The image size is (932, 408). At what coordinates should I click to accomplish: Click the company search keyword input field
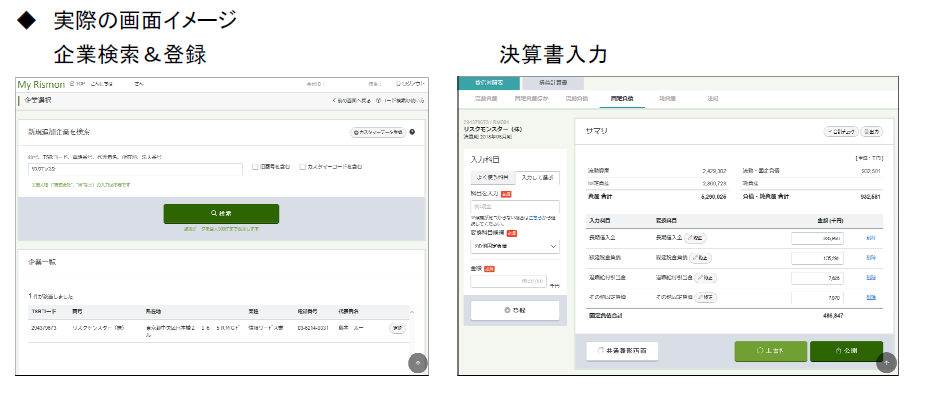tap(134, 169)
